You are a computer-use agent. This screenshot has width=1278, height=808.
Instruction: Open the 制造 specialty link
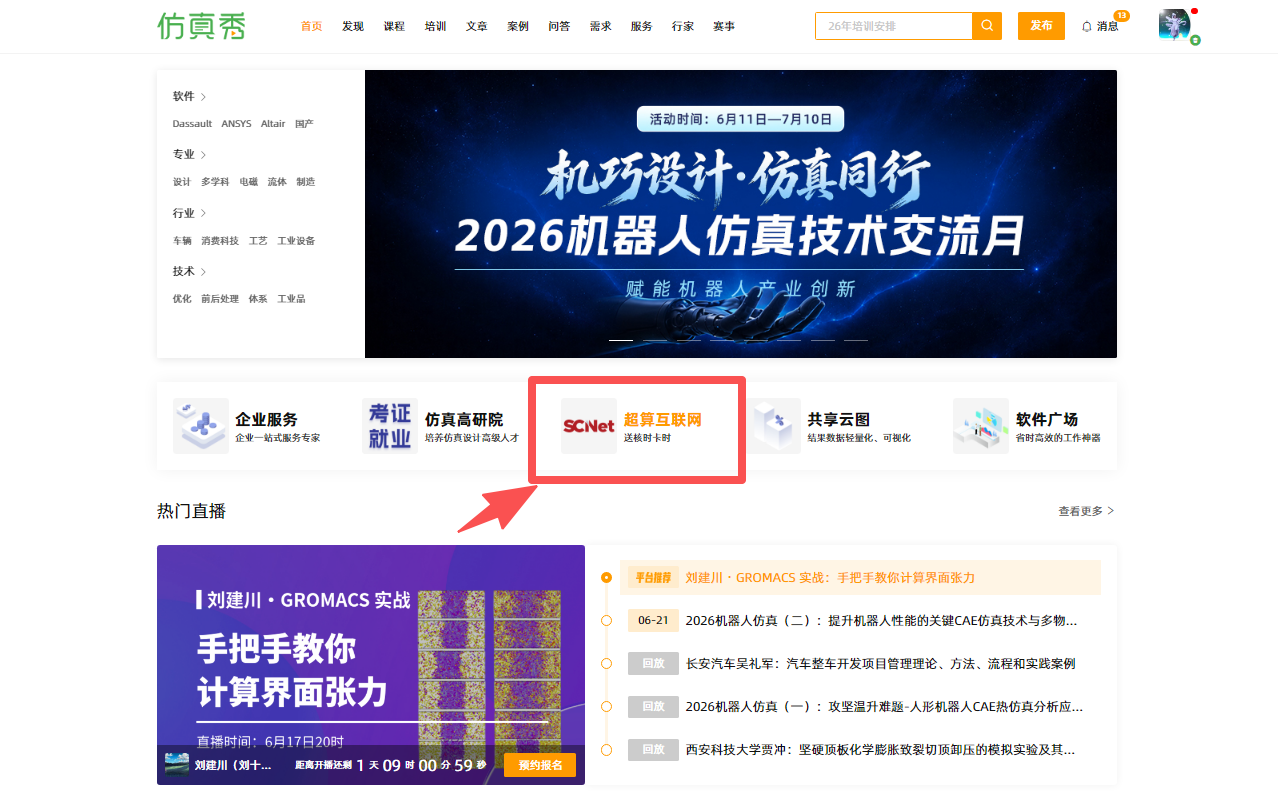(306, 182)
